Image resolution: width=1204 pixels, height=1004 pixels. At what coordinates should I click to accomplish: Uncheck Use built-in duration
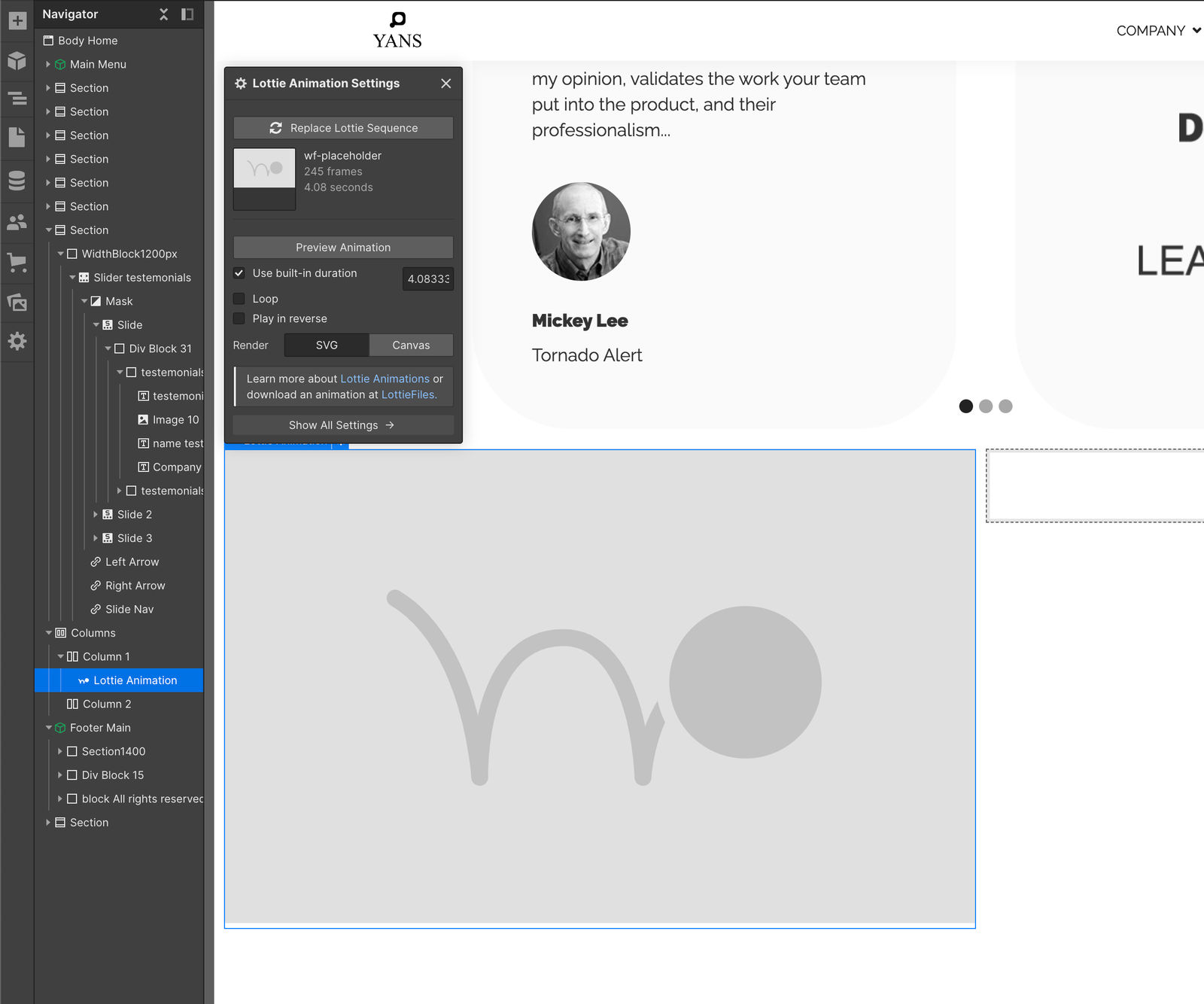(x=239, y=273)
